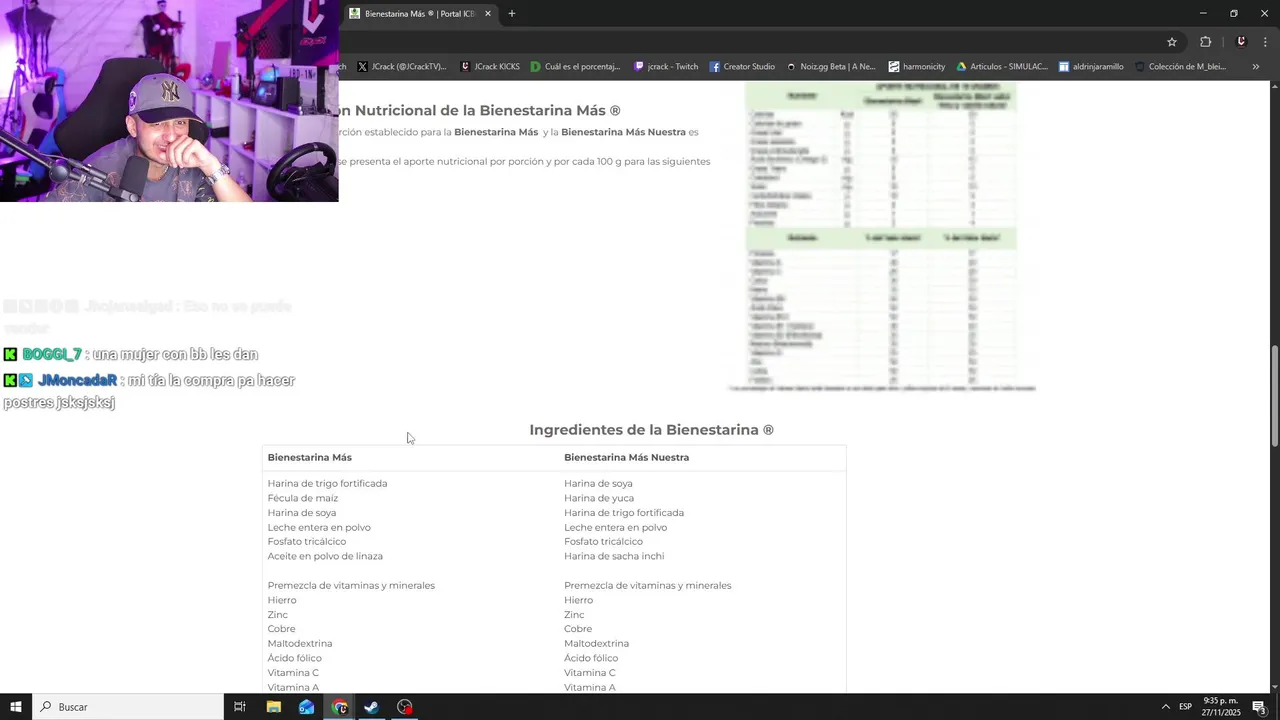The image size is (1280, 720).
Task: Click the BOGGI_7 chat username
Action: [52, 355]
